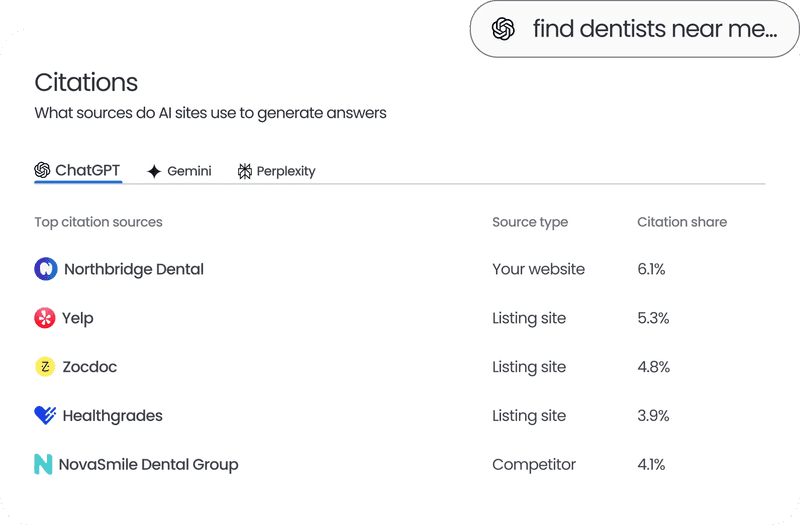Open the Northbridge Dental source name

pos(134,269)
